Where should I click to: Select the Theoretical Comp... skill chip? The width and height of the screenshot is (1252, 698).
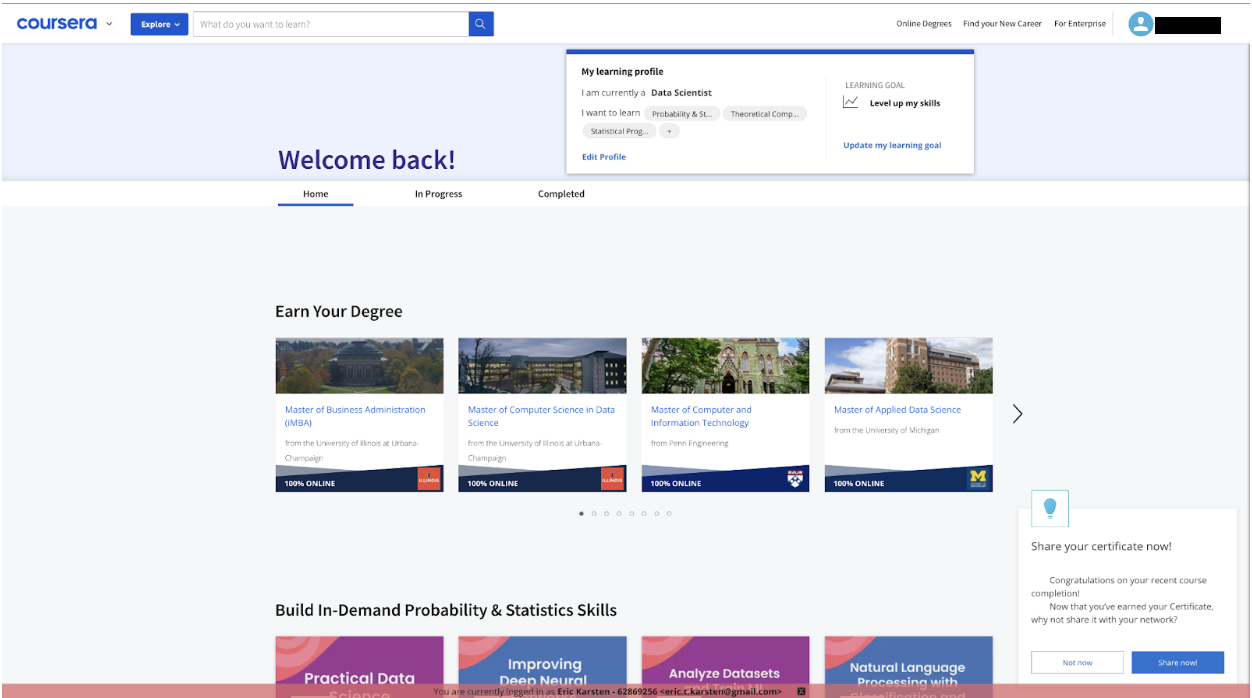pyautogui.click(x=764, y=114)
